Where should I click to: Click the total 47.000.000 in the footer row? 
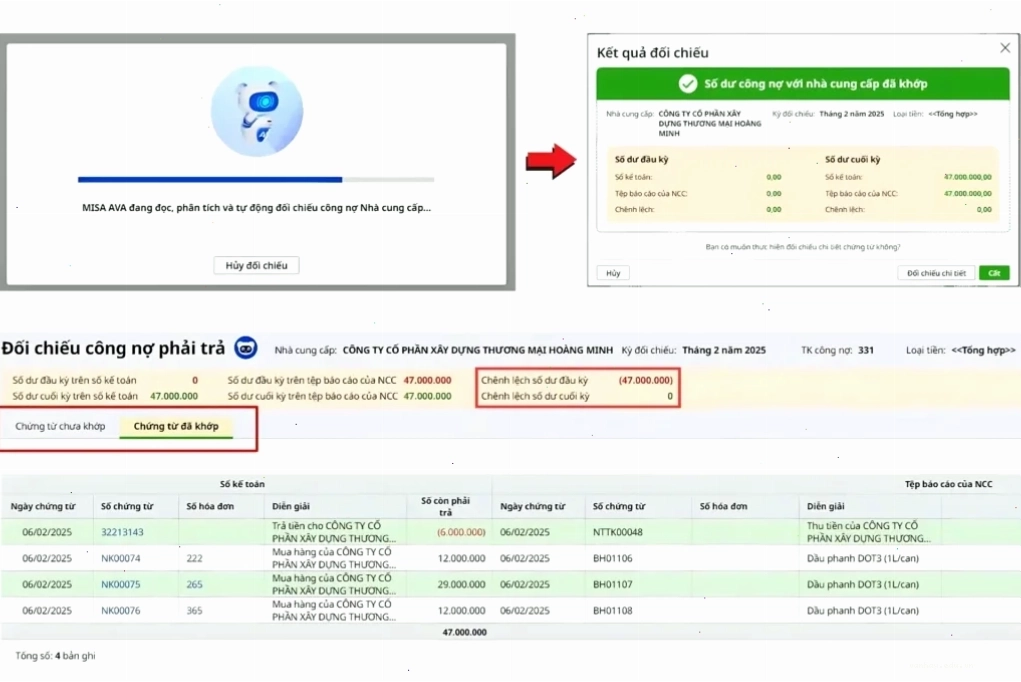(464, 632)
